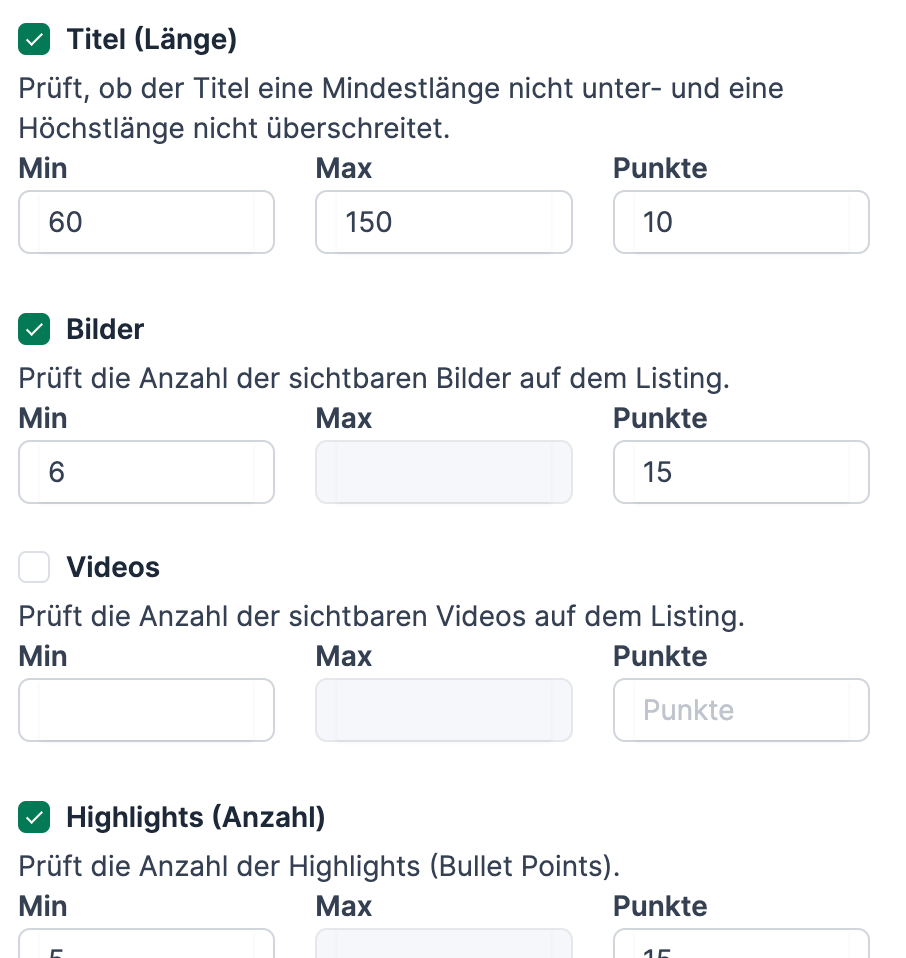Edit the Bilder Punkte field showing 15
906x958 pixels.
[740, 472]
